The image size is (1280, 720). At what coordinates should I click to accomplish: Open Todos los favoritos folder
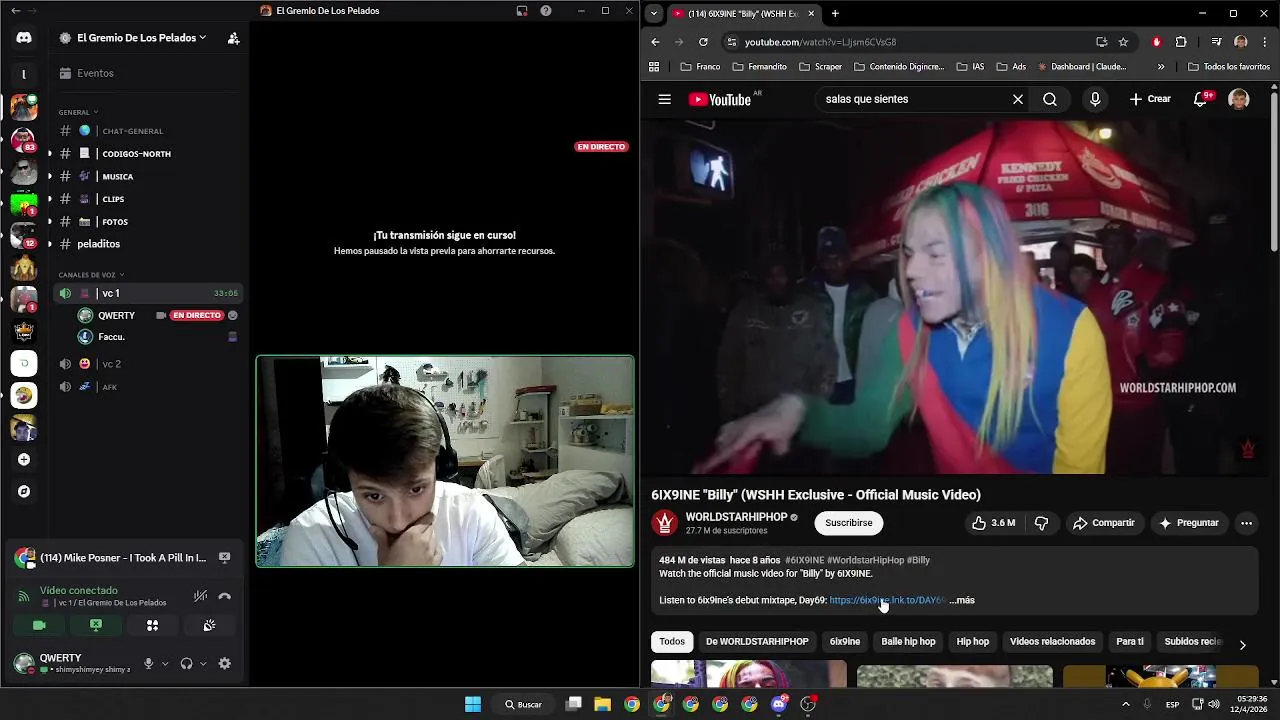pyautogui.click(x=1229, y=67)
